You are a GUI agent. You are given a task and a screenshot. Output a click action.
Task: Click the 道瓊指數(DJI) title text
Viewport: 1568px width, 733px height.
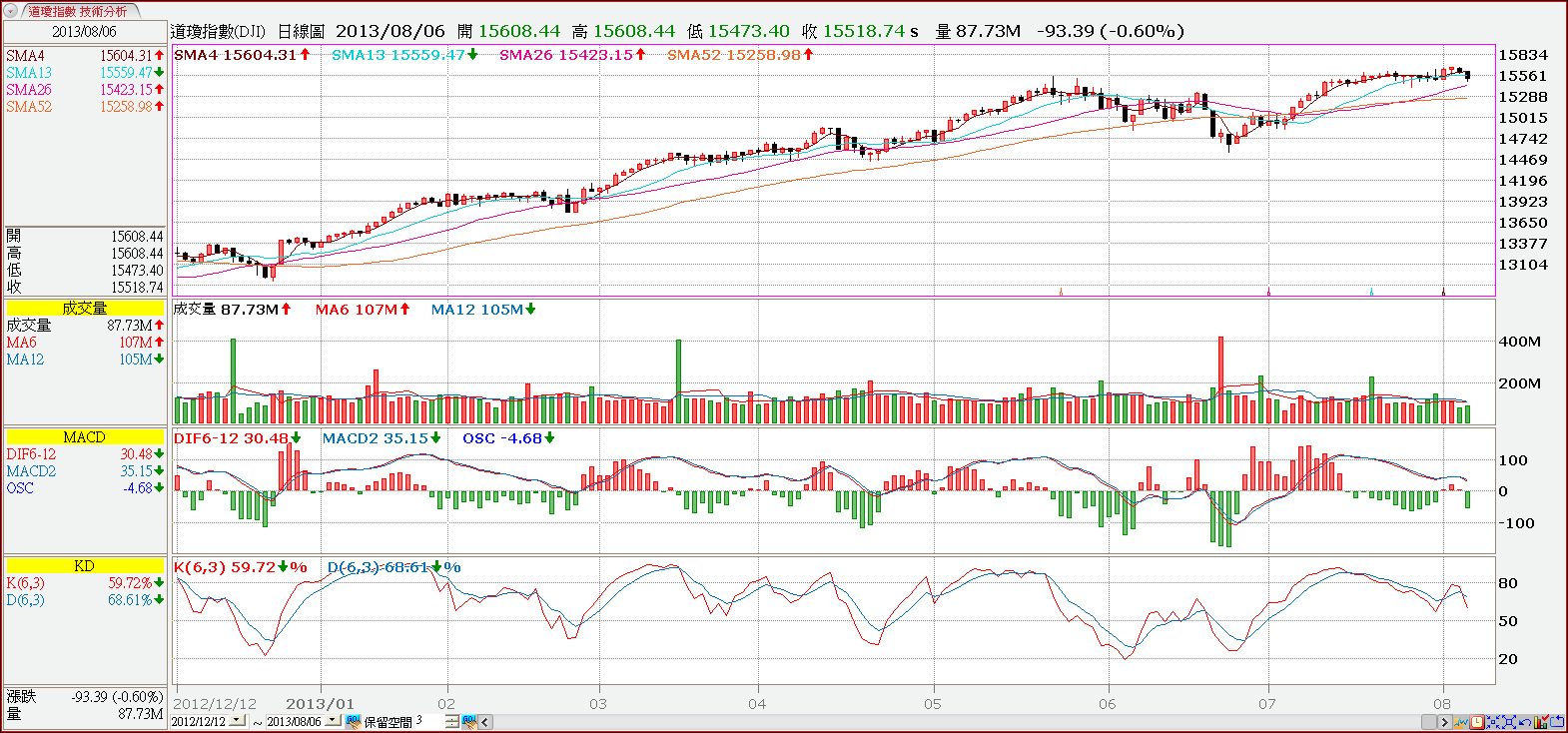click(218, 32)
